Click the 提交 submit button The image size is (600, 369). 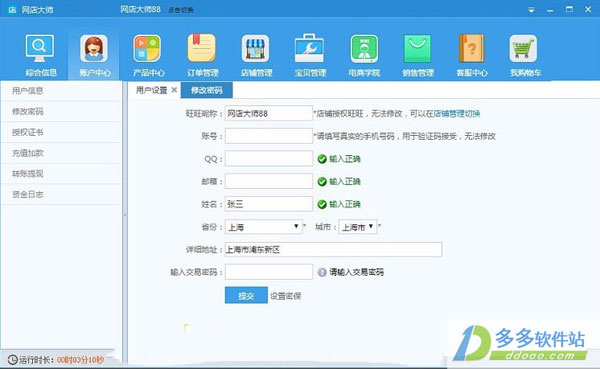tap(246, 296)
